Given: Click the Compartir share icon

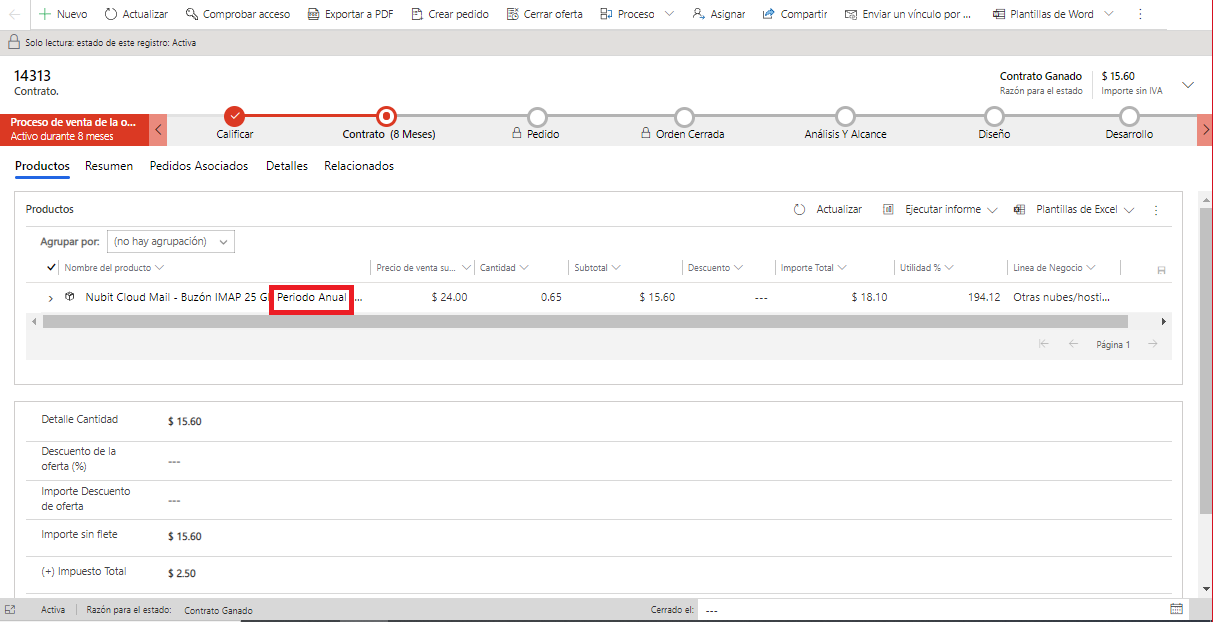Looking at the screenshot, I should pyautogui.click(x=768, y=15).
